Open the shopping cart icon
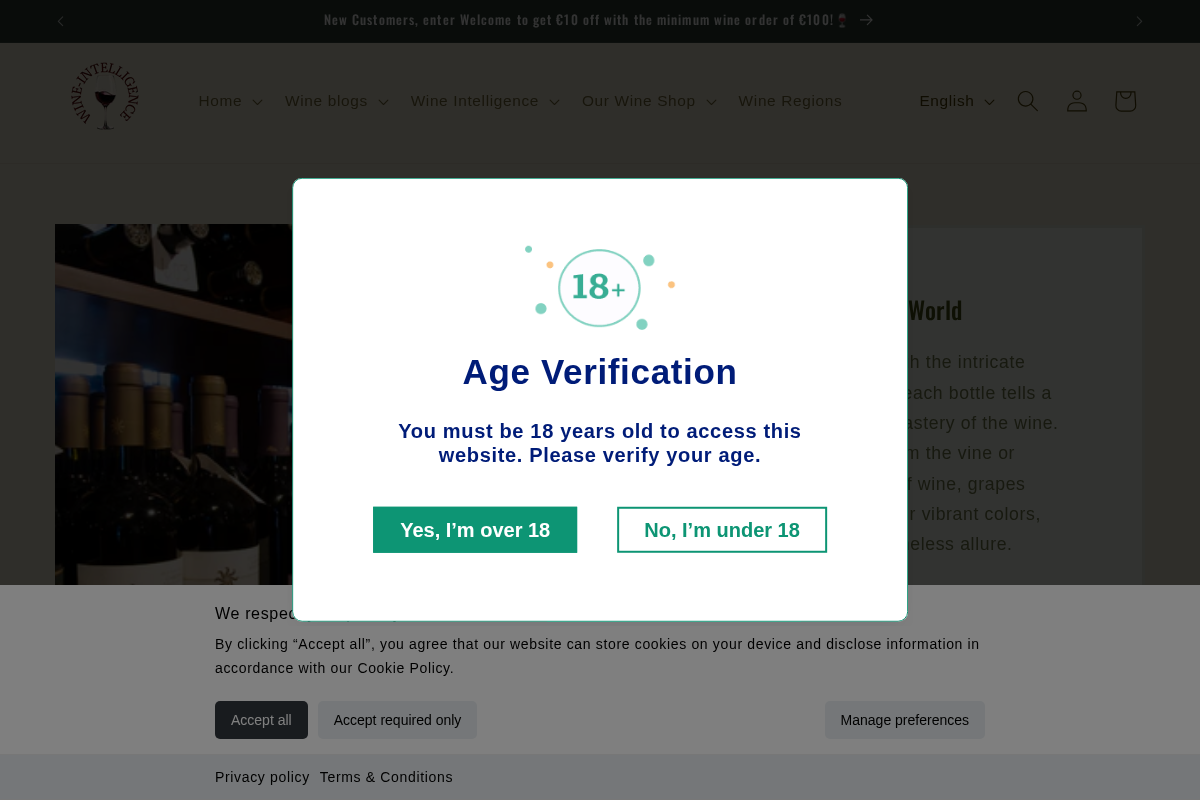This screenshot has width=1200, height=800. click(1125, 101)
